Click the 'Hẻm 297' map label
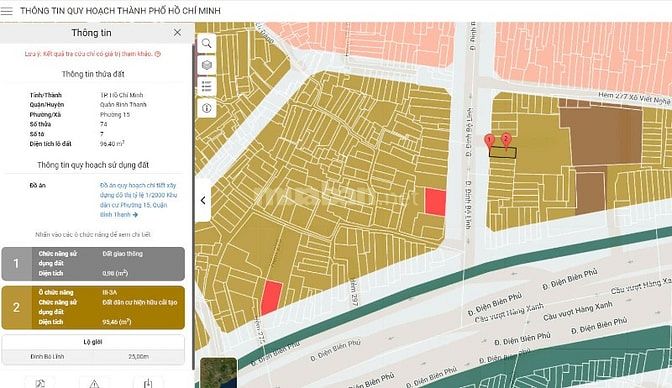 pos(354,292)
